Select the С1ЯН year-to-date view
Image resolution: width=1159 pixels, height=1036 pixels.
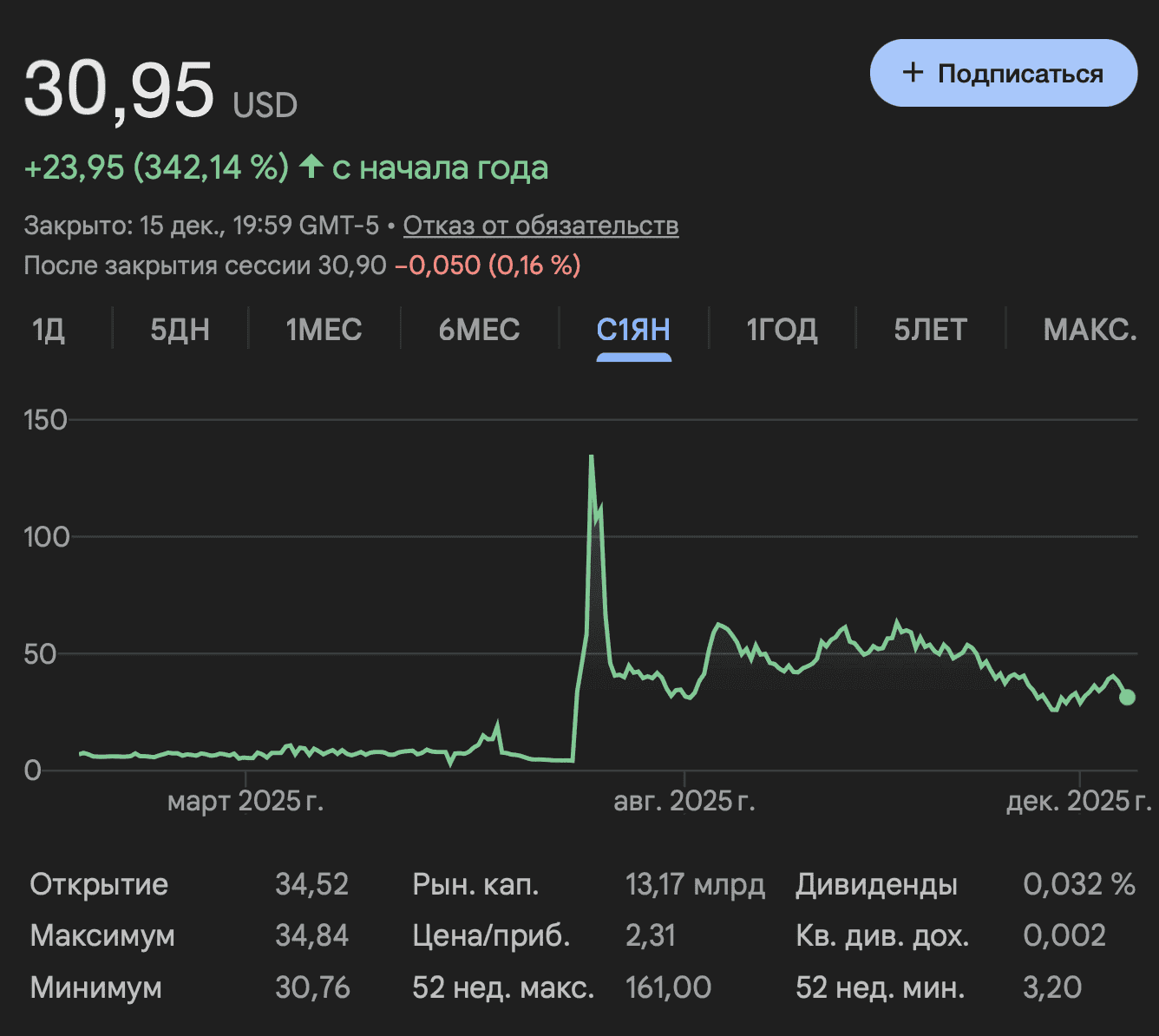tap(634, 330)
